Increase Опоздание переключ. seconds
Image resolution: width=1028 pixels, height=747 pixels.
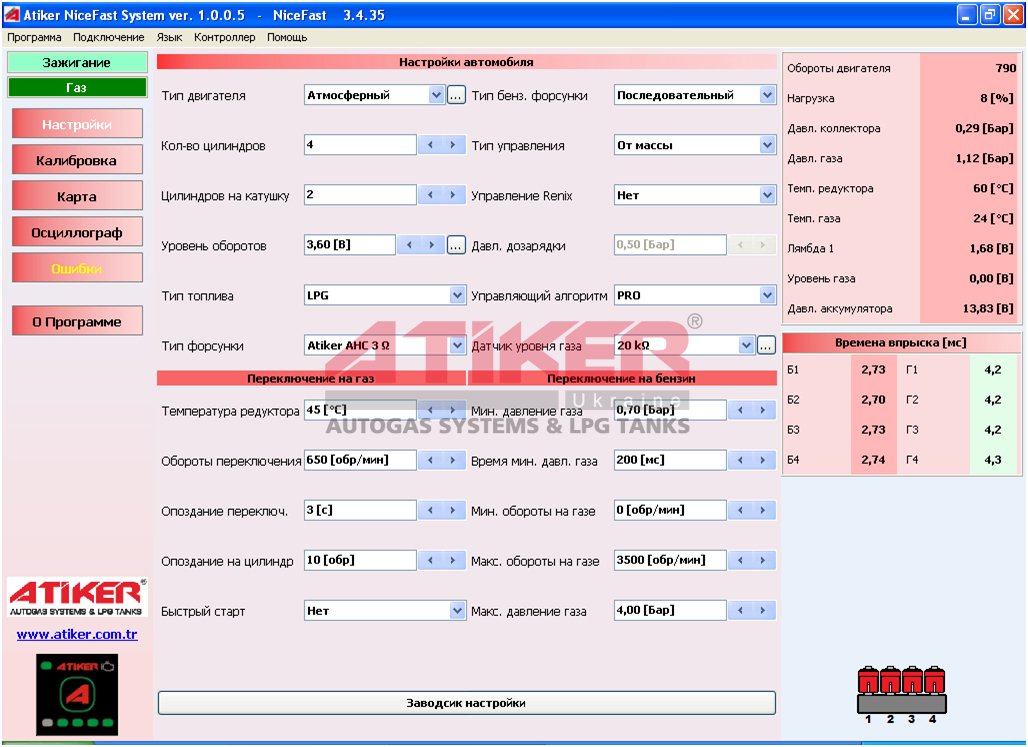pyautogui.click(x=452, y=510)
